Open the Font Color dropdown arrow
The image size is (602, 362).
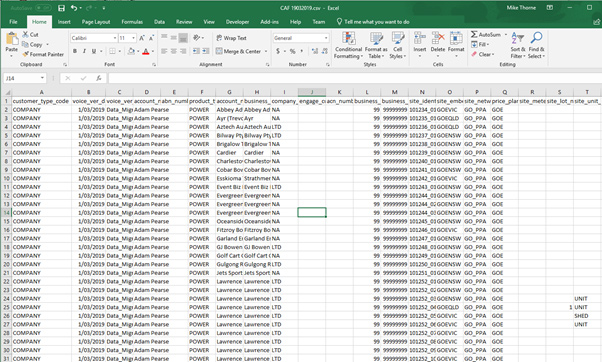click(153, 51)
